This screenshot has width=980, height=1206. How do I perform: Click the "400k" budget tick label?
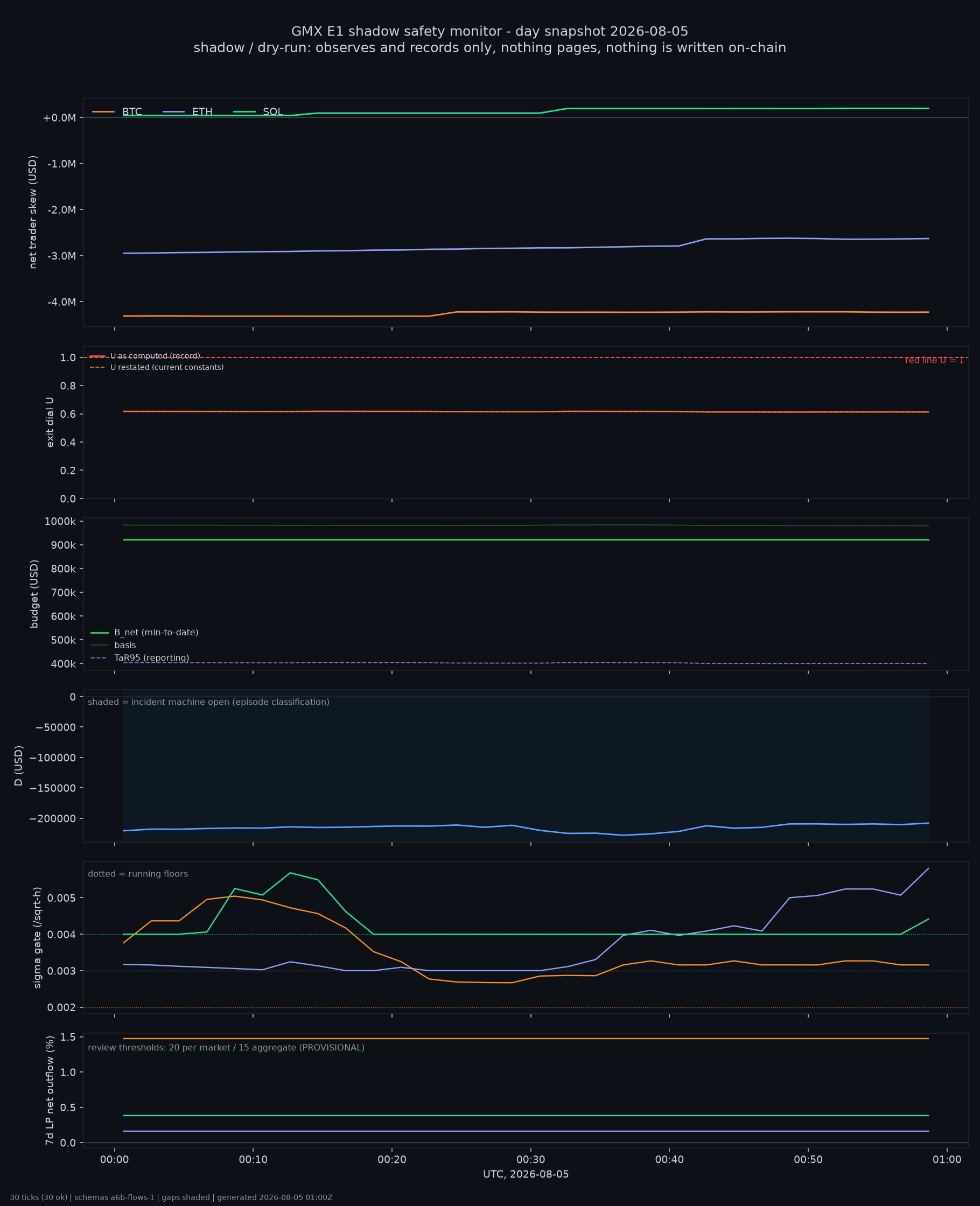click(x=63, y=664)
